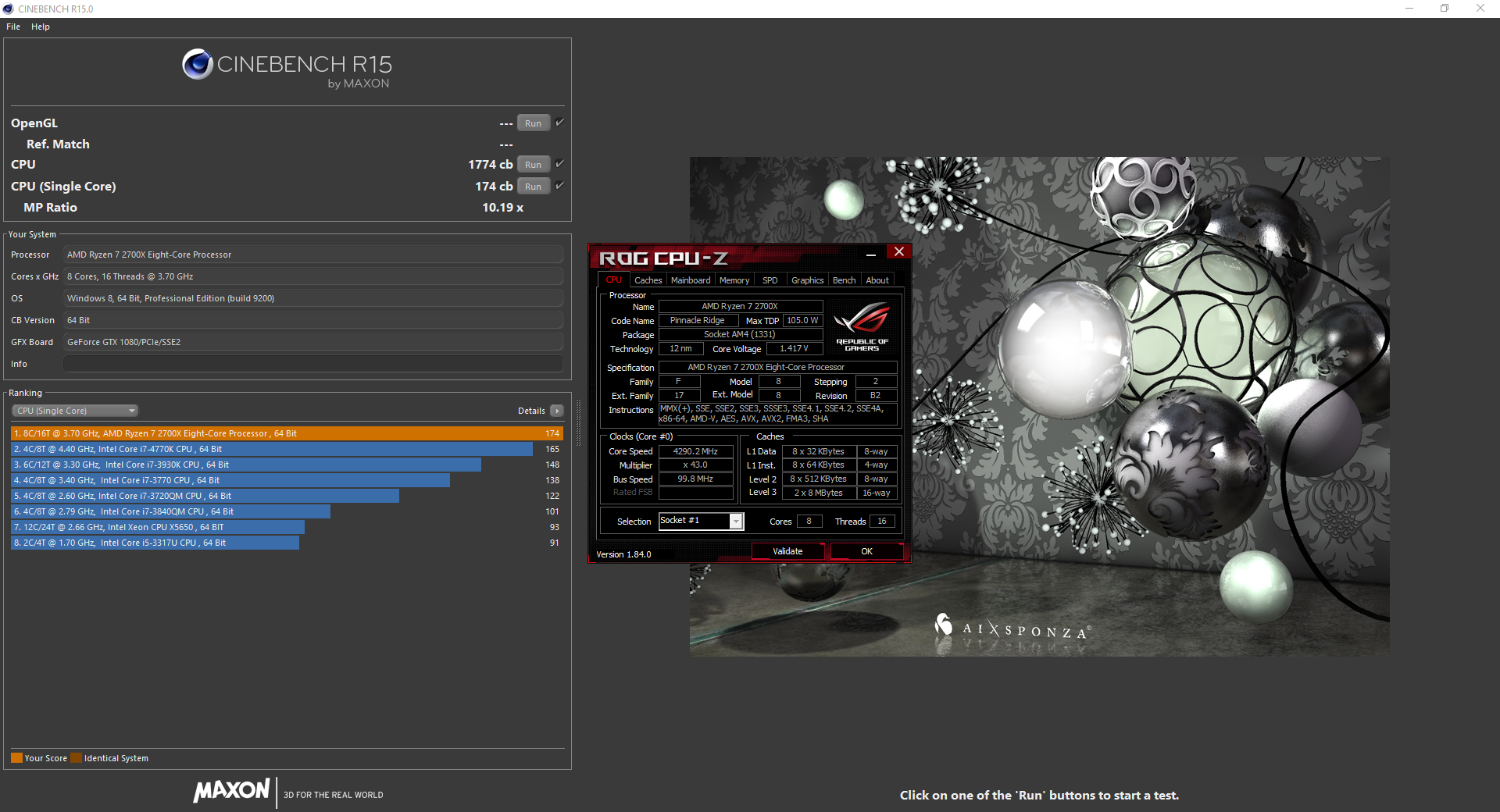Viewport: 1500px width, 812px height.
Task: Select the Intel Core i7-3840QM ranking row
Action: (x=287, y=511)
